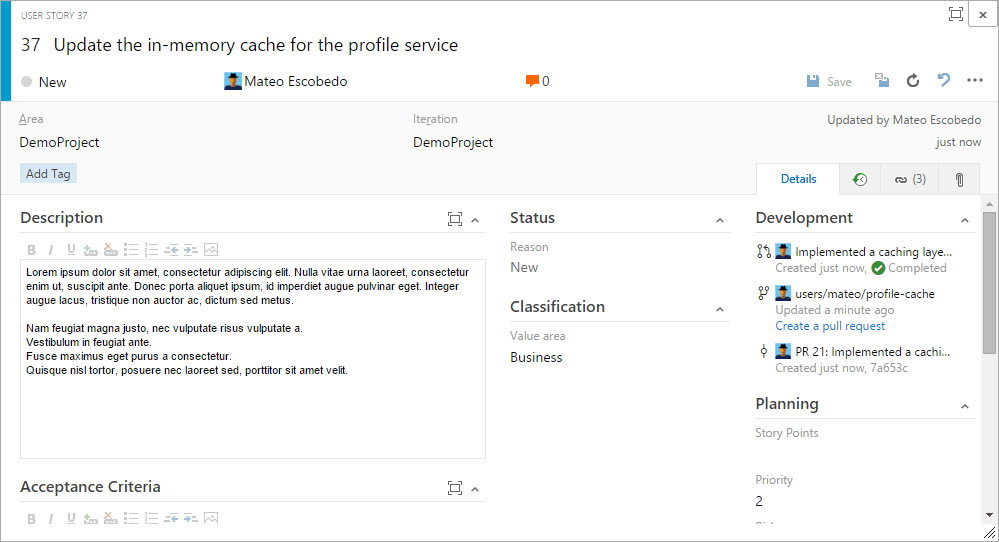This screenshot has width=999, height=542.
Task: Refresh the work item
Action: pyautogui.click(x=913, y=81)
